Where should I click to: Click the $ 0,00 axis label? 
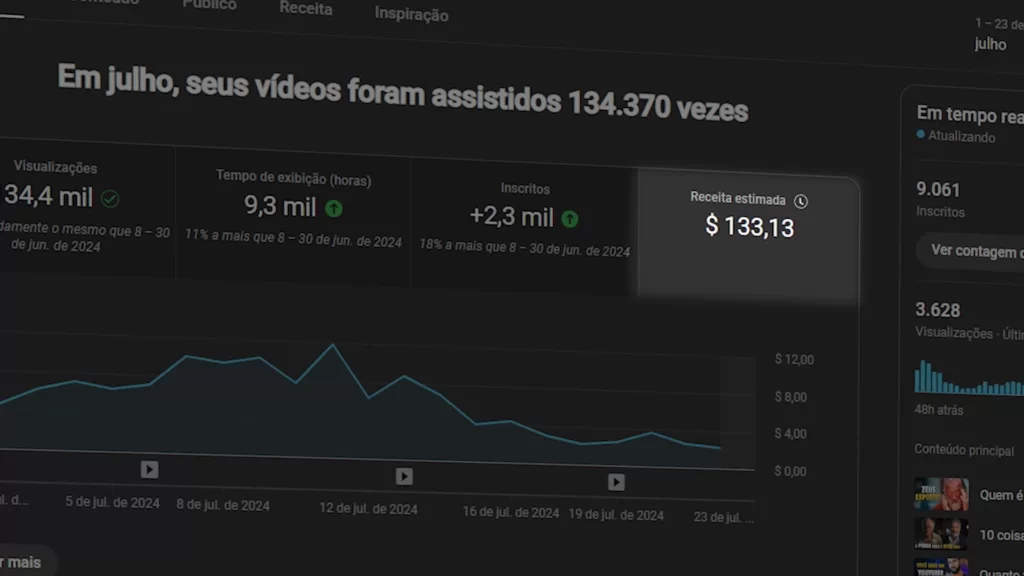(x=790, y=471)
